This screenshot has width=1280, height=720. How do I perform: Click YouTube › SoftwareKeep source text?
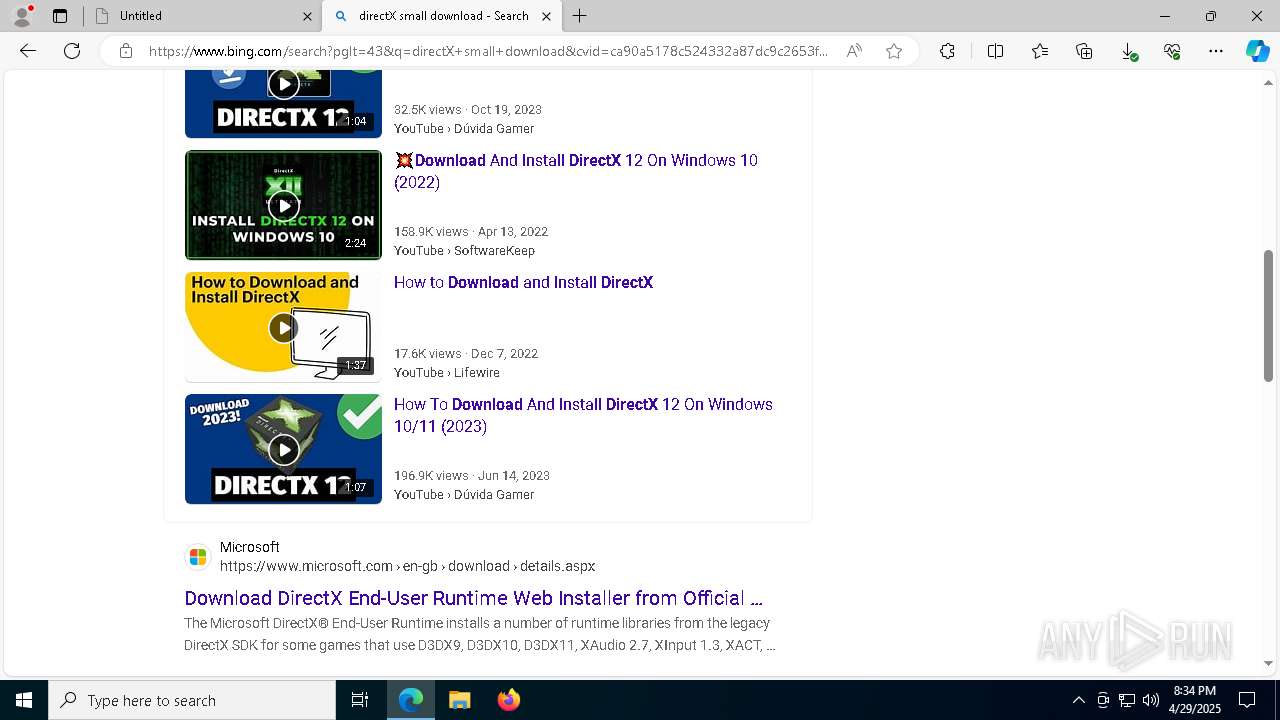point(464,251)
